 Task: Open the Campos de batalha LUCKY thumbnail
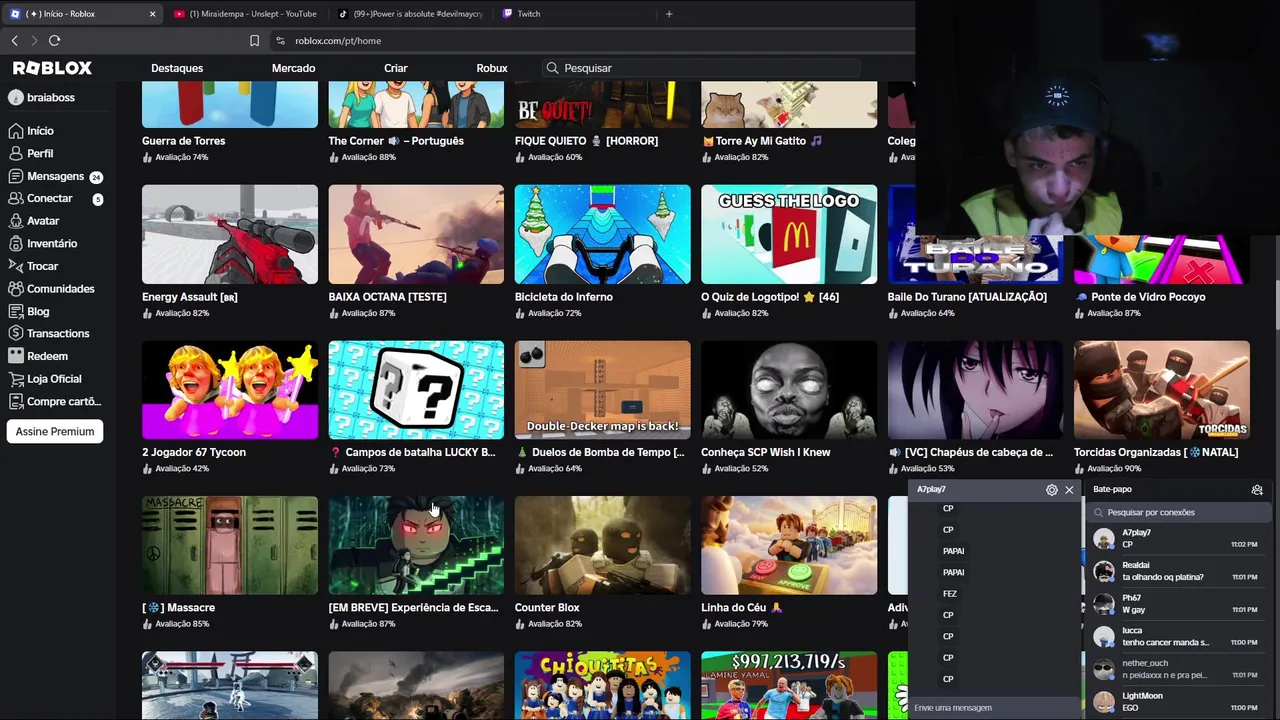pyautogui.click(x=416, y=390)
